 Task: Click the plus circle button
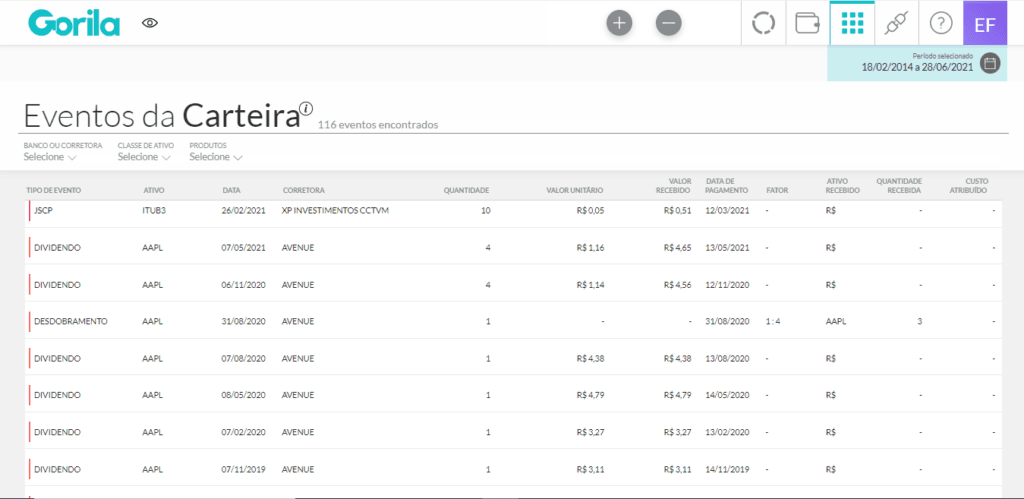click(619, 24)
